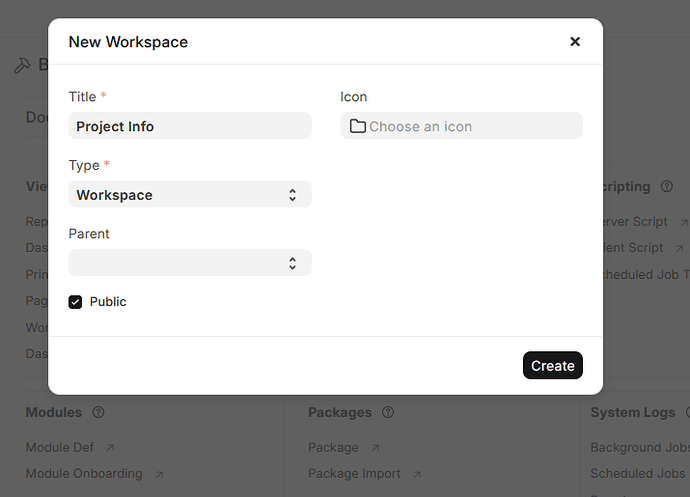Uncheck the Public checkbox

point(75,302)
